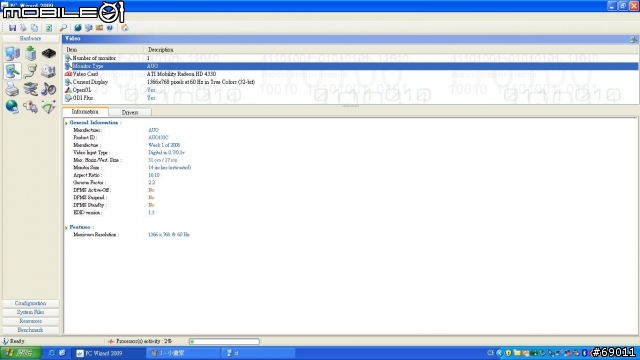Open the Printers hardware icon

pos(12,89)
